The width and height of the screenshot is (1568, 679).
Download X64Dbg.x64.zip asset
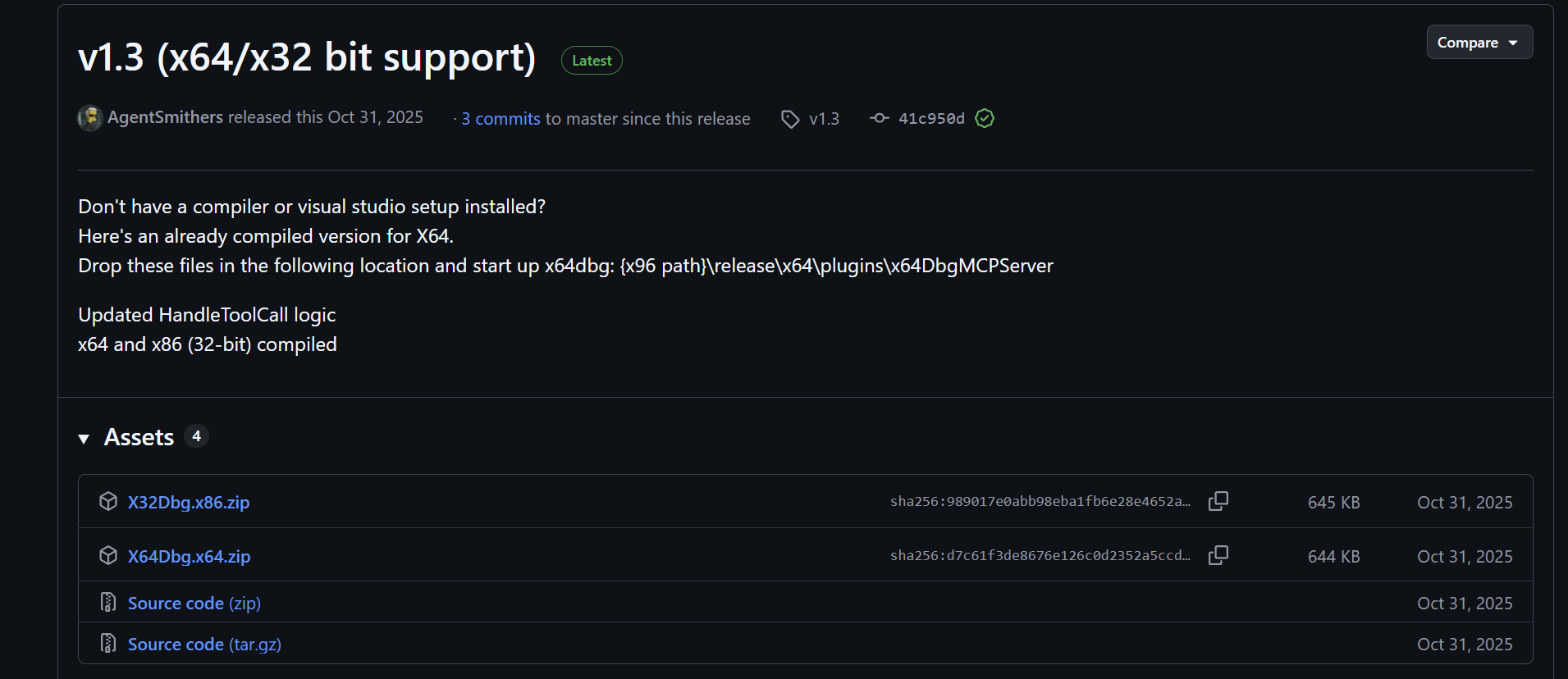click(x=189, y=557)
